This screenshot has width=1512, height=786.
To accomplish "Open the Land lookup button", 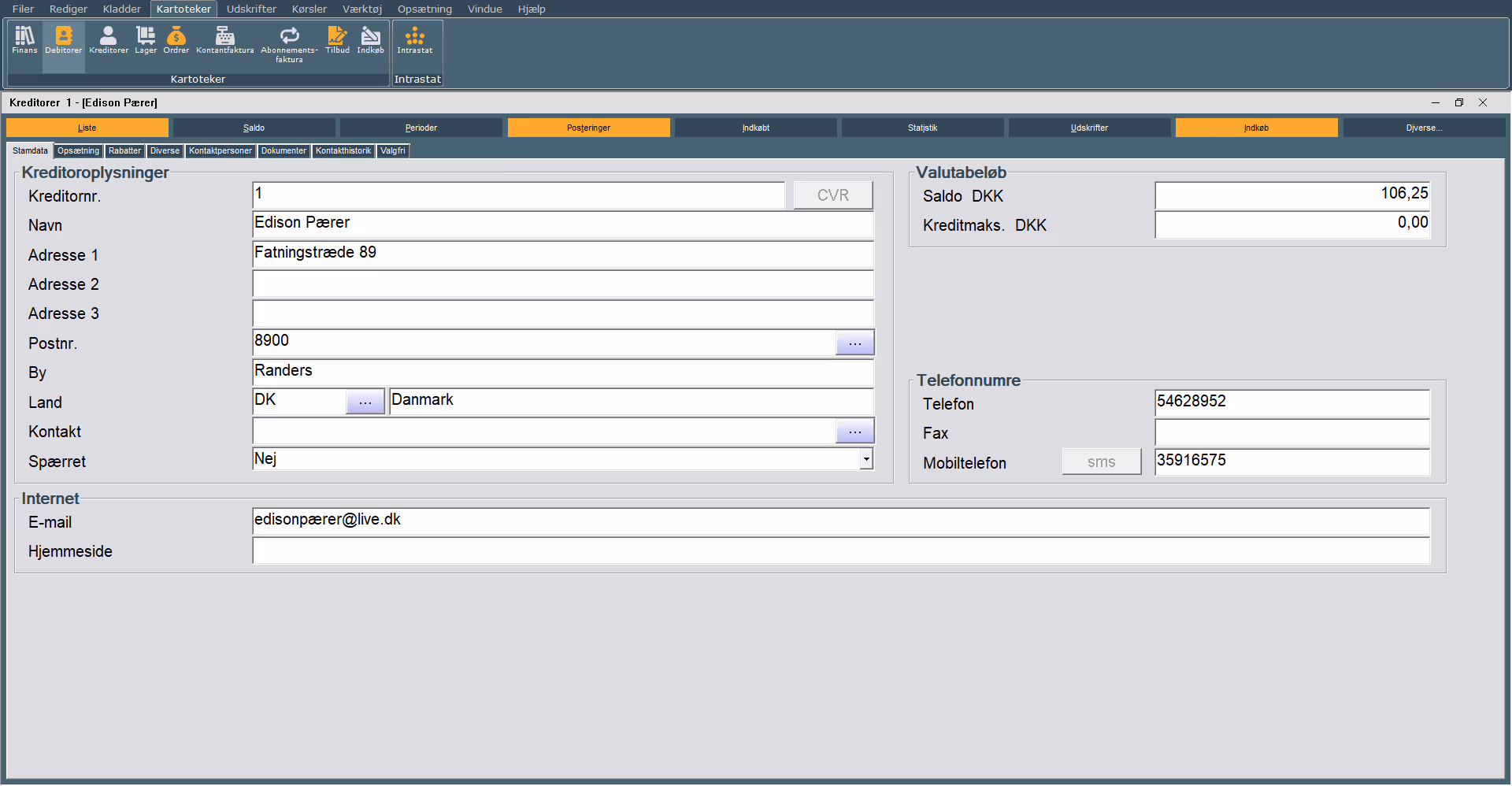I will click(365, 402).
